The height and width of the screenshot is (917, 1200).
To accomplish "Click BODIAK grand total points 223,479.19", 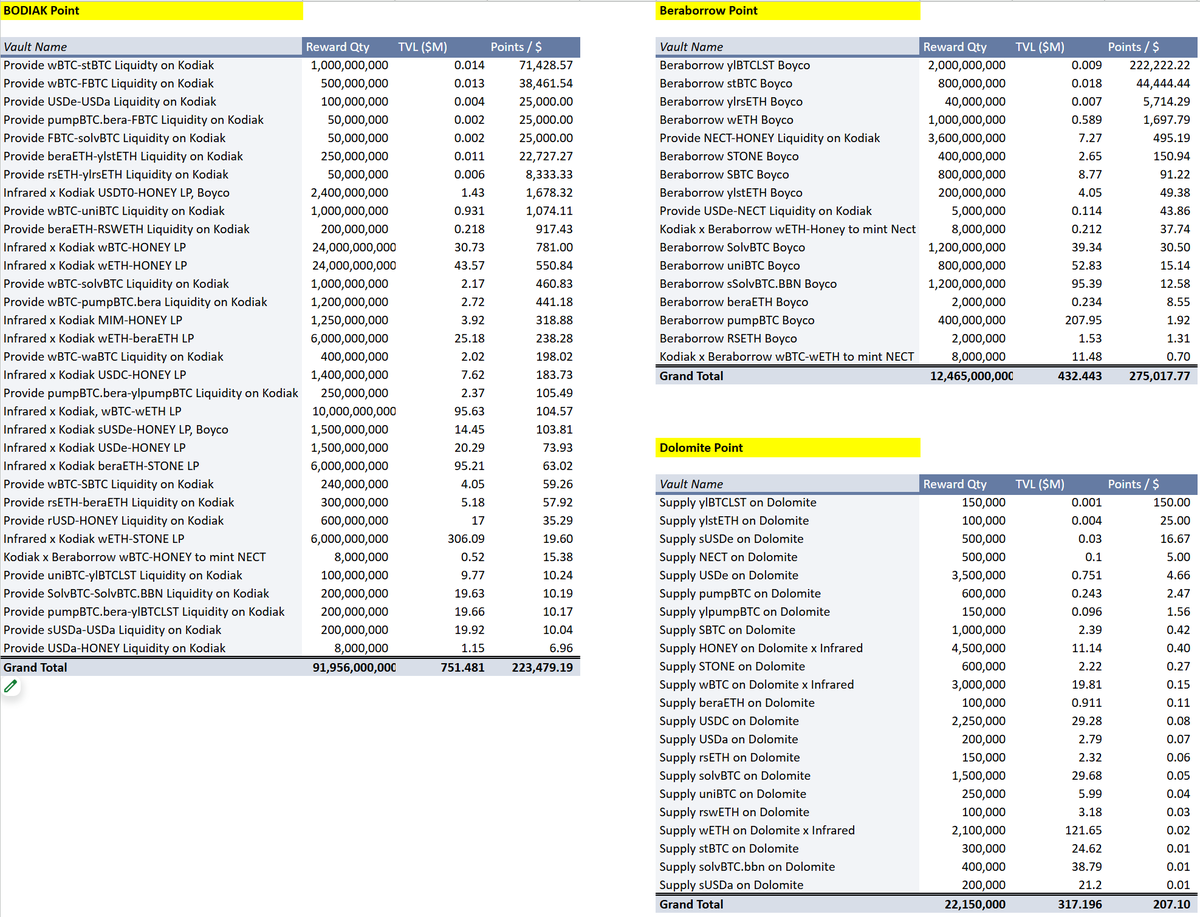I will click(x=543, y=668).
